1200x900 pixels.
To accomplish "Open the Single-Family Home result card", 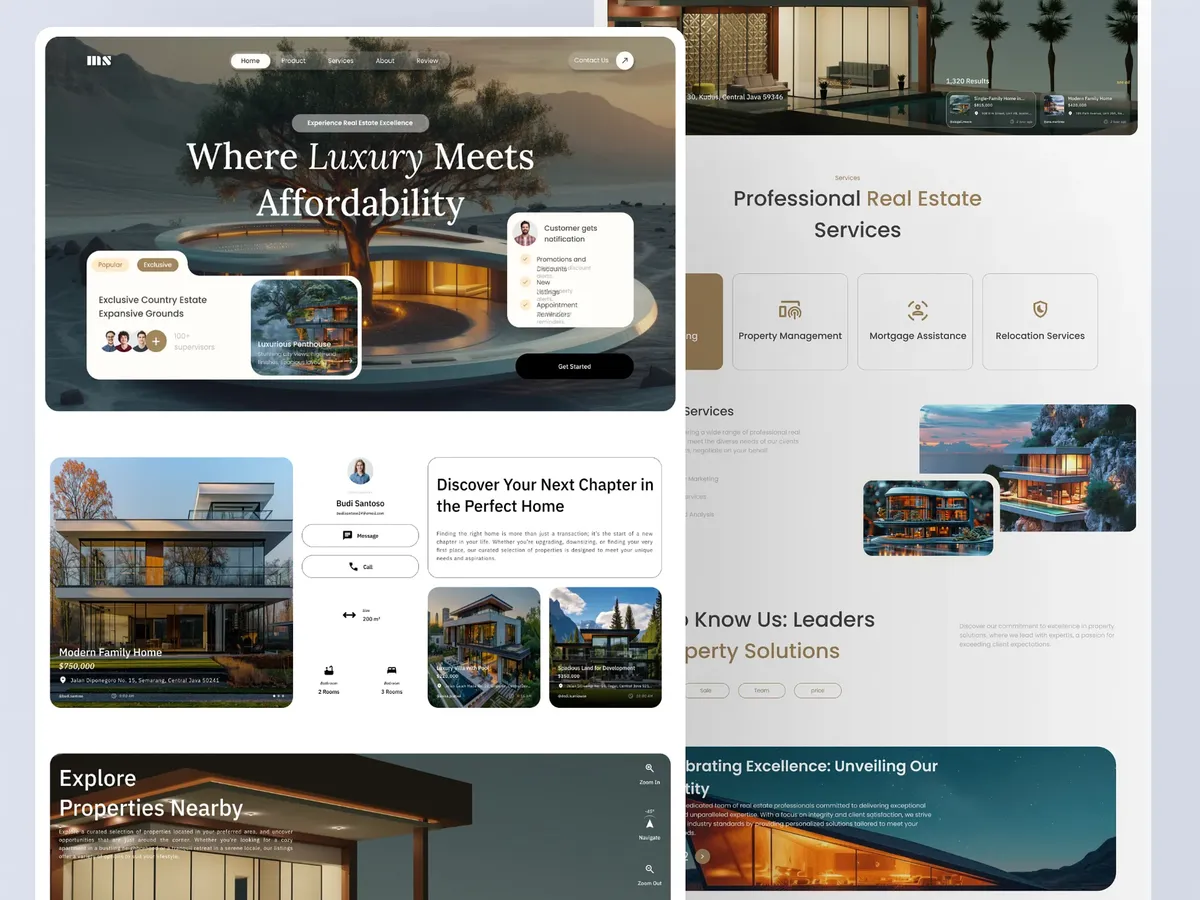I will click(991, 109).
